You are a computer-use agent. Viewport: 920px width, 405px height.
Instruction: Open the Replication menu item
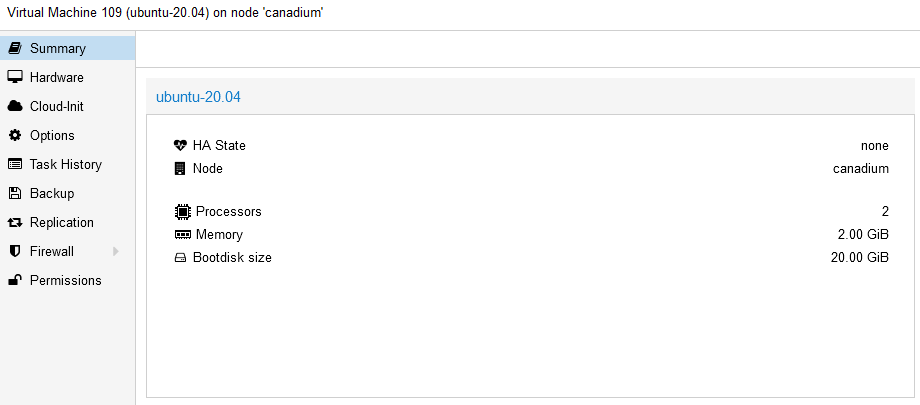[61, 222]
